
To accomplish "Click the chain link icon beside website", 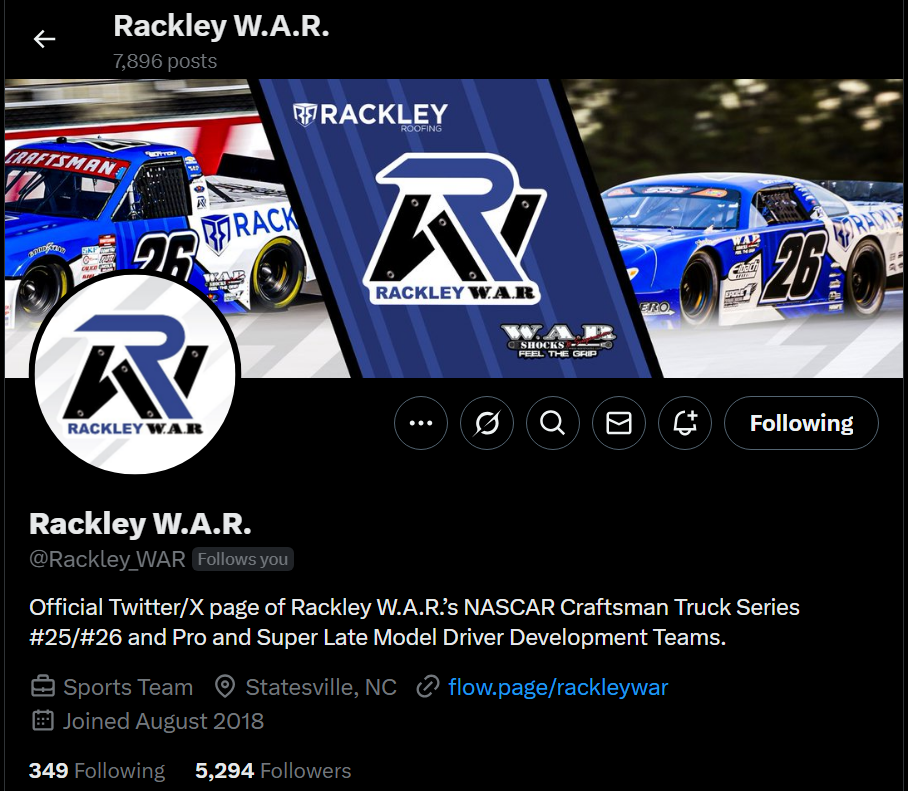I will click(x=428, y=687).
